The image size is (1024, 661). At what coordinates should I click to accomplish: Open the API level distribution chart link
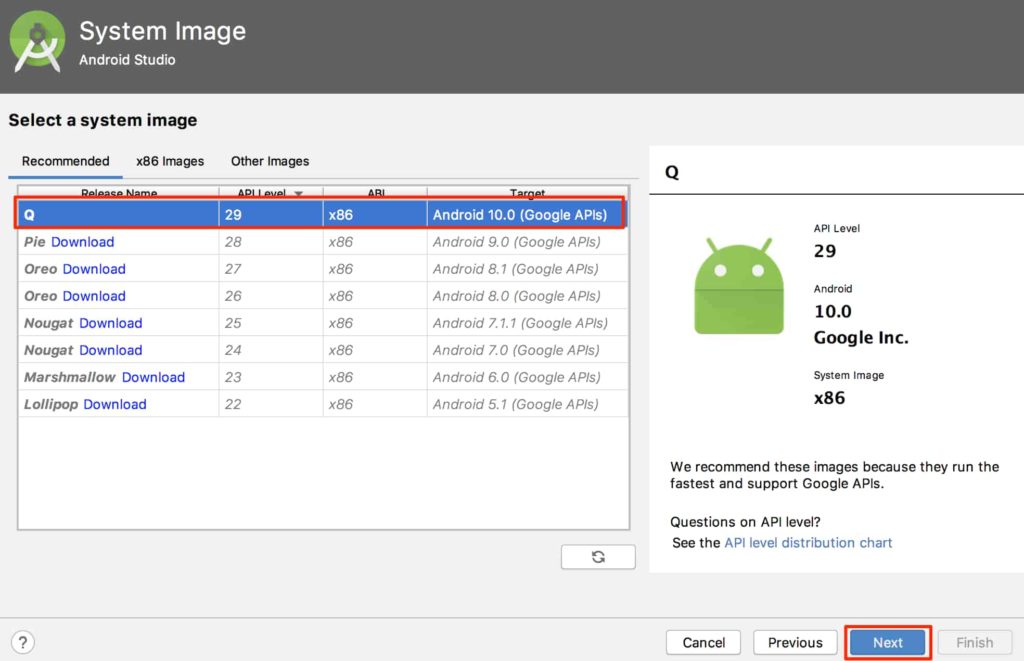pyautogui.click(x=808, y=543)
